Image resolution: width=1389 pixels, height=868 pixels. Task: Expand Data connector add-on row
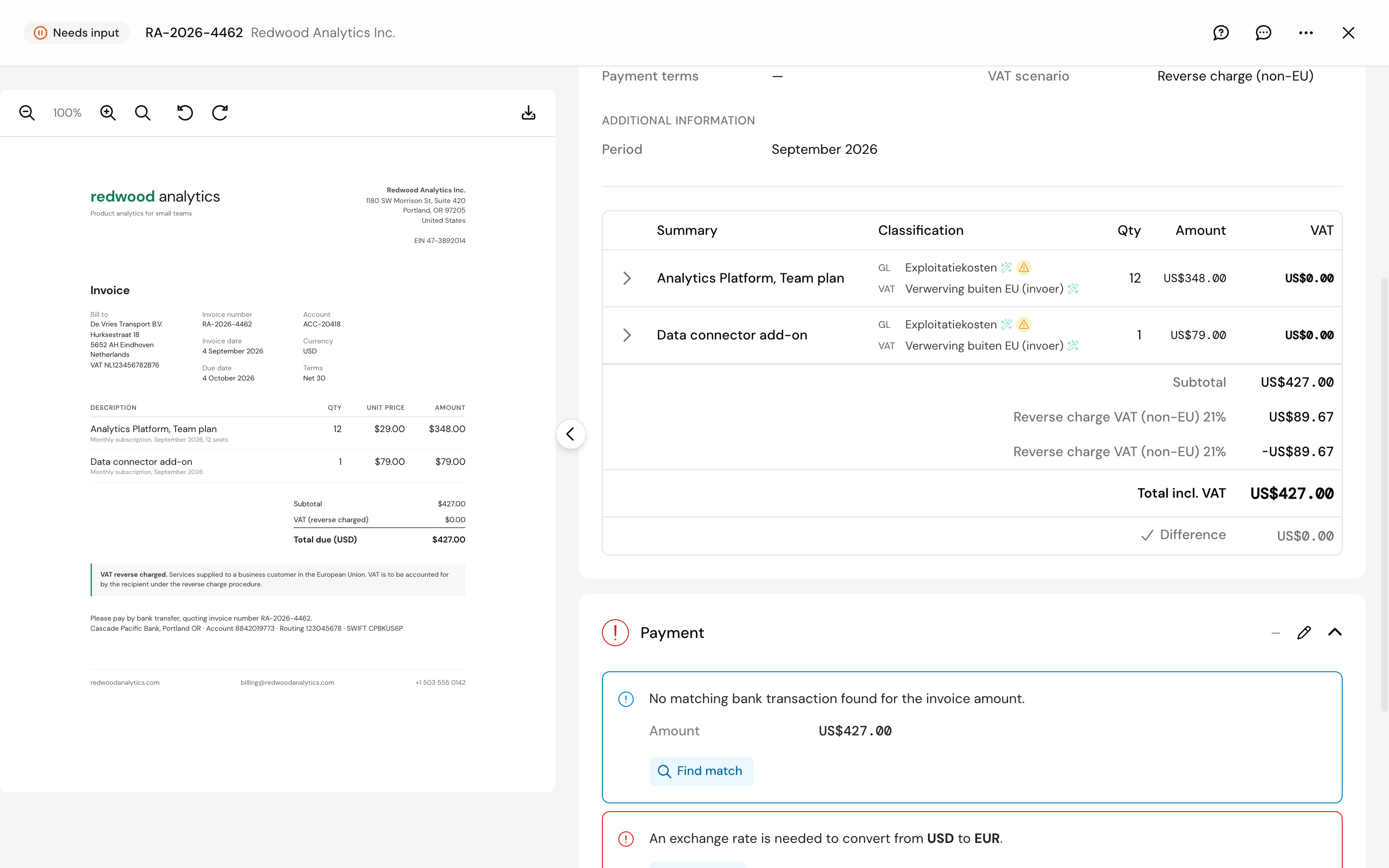(627, 335)
